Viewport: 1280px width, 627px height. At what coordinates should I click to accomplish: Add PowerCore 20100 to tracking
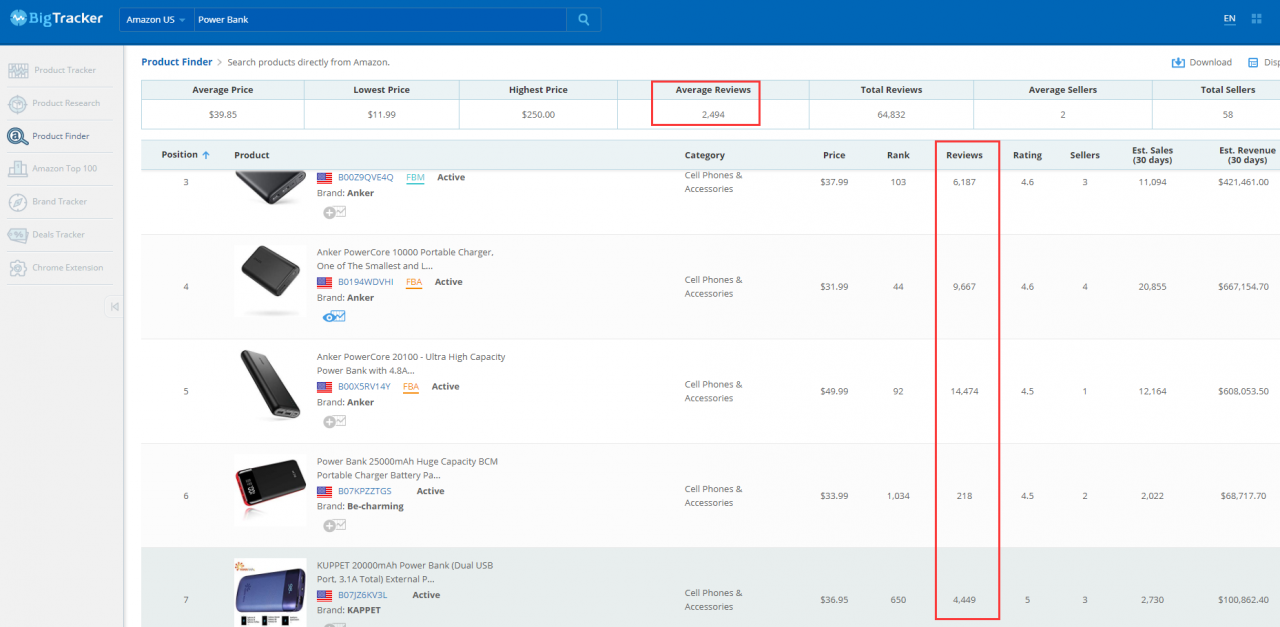coord(334,421)
